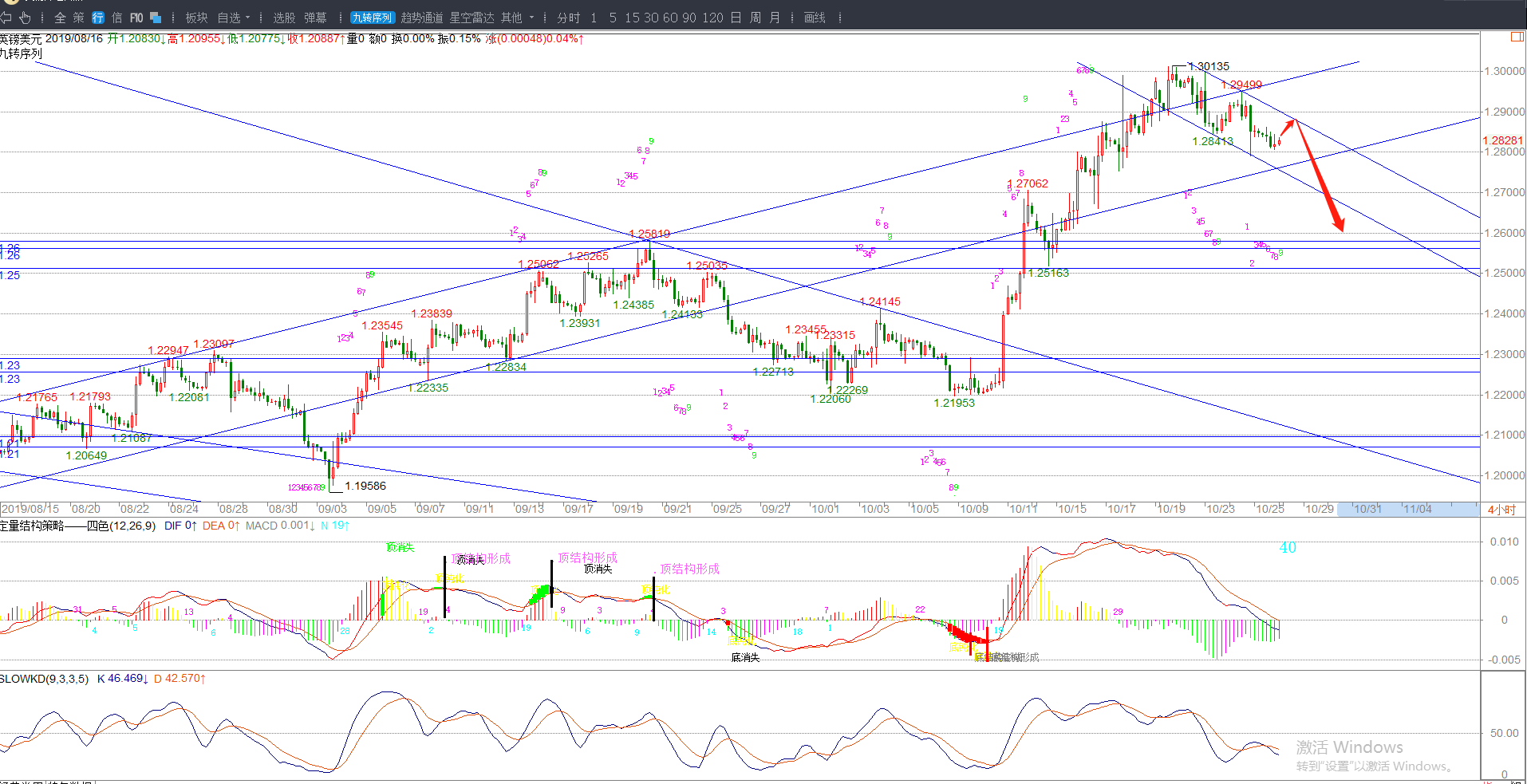Open the 板块 sector menu
The height and width of the screenshot is (784, 1527).
pyautogui.click(x=196, y=18)
